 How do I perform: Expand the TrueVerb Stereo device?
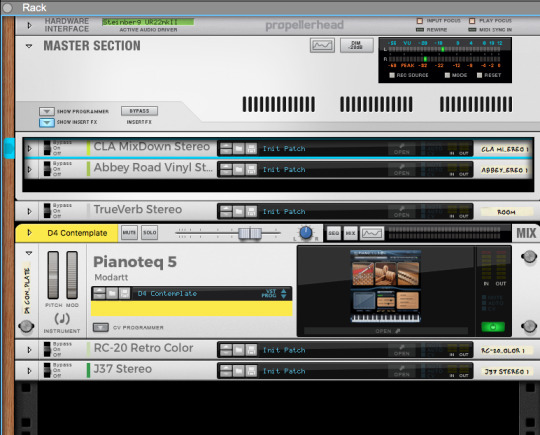[x=30, y=211]
